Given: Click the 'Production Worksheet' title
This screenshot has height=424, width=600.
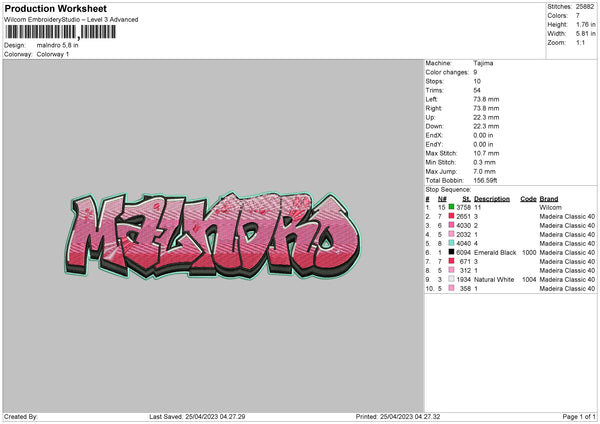Looking at the screenshot, I should (55, 8).
